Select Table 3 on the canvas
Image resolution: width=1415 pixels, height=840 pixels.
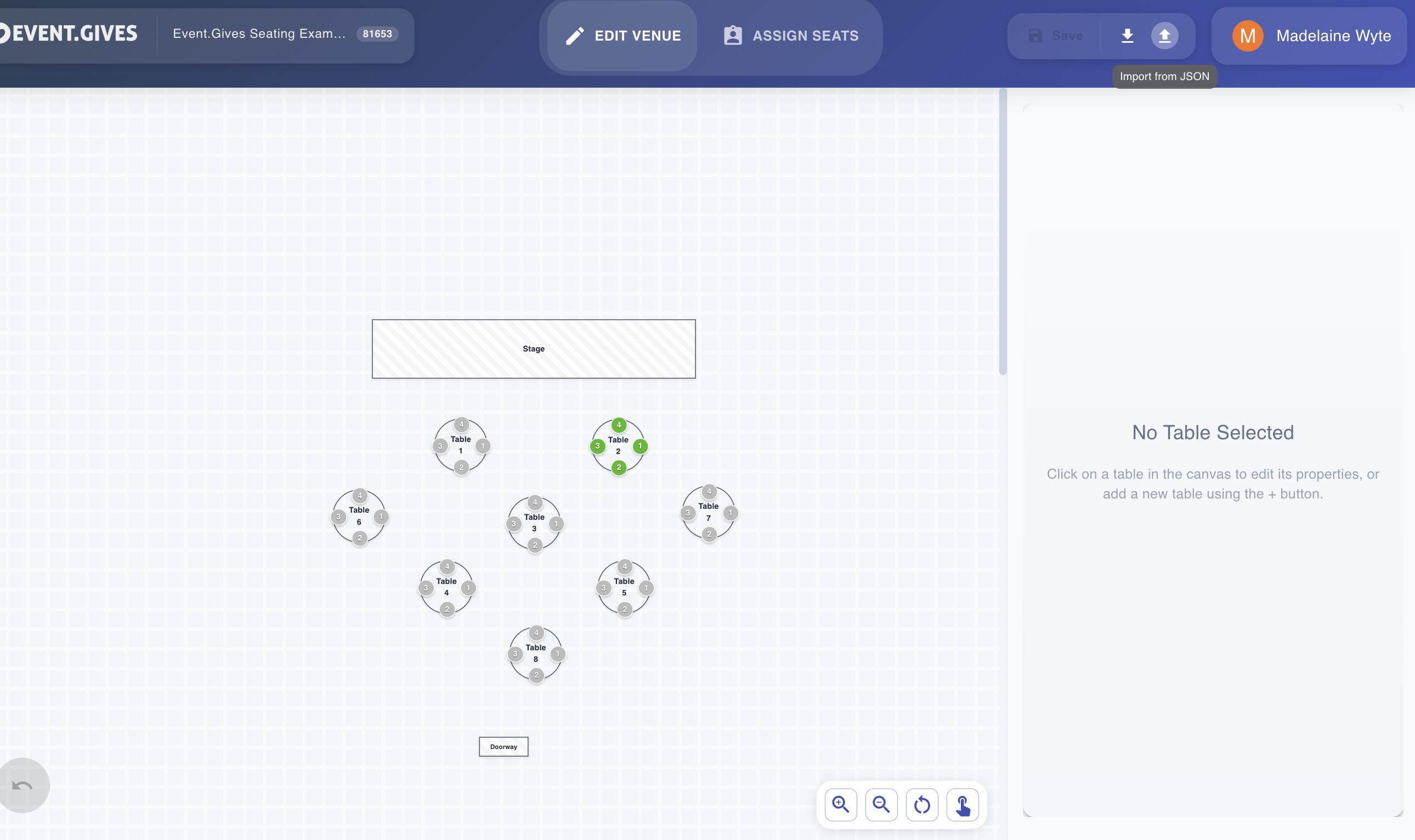534,523
